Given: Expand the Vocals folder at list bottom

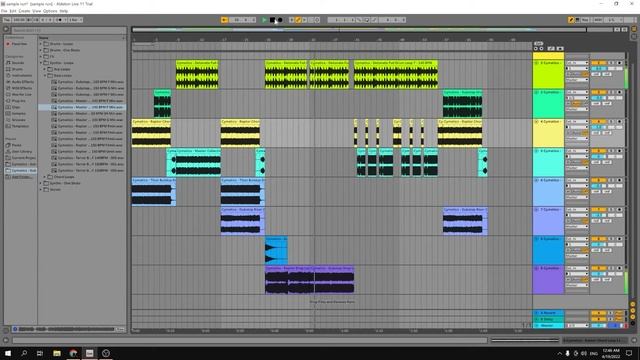Looking at the screenshot, I should [x=41, y=189].
